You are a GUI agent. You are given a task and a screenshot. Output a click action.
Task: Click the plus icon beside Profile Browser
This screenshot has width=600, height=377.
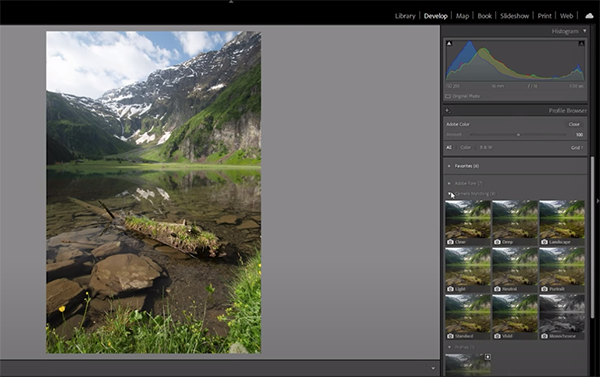447,111
